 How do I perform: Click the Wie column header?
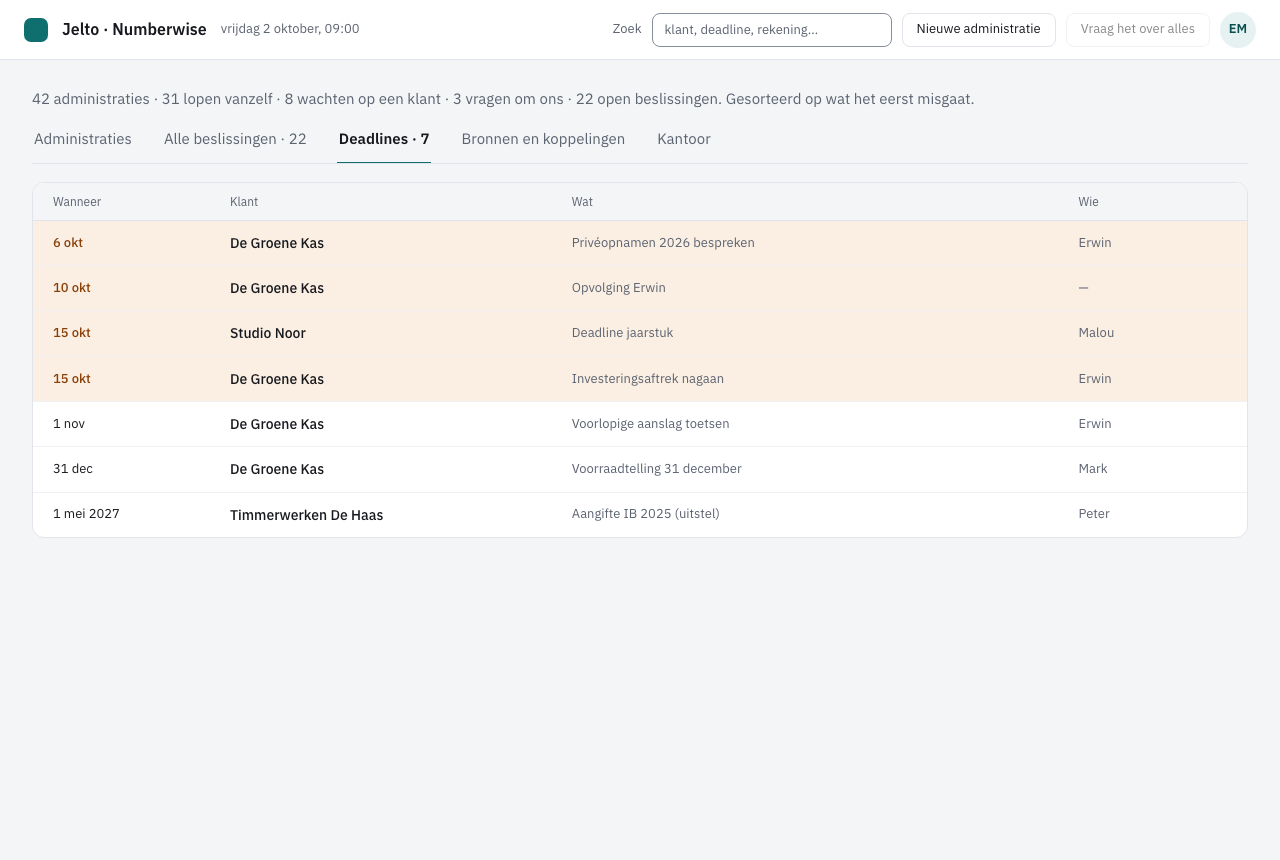click(1088, 202)
